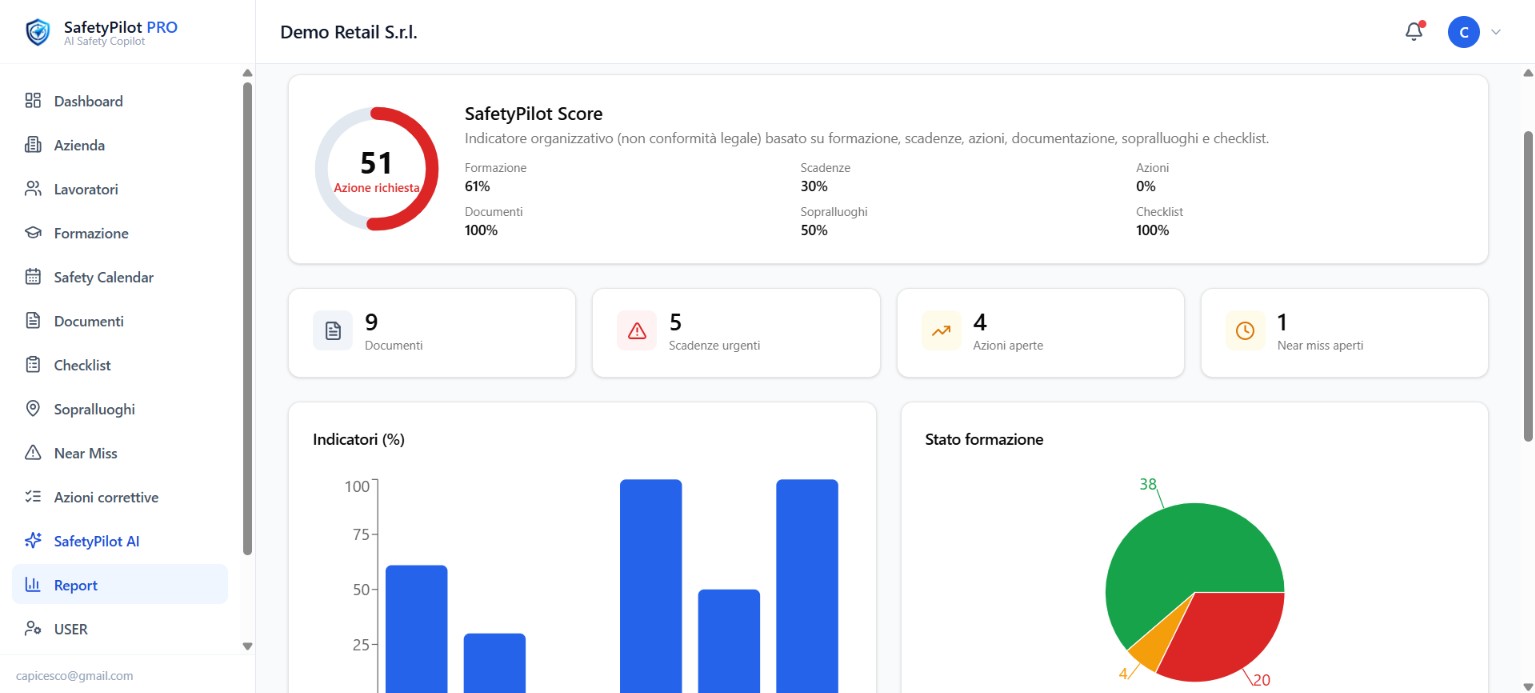
Task: Open the Dashboard menu item
Action: click(120, 101)
